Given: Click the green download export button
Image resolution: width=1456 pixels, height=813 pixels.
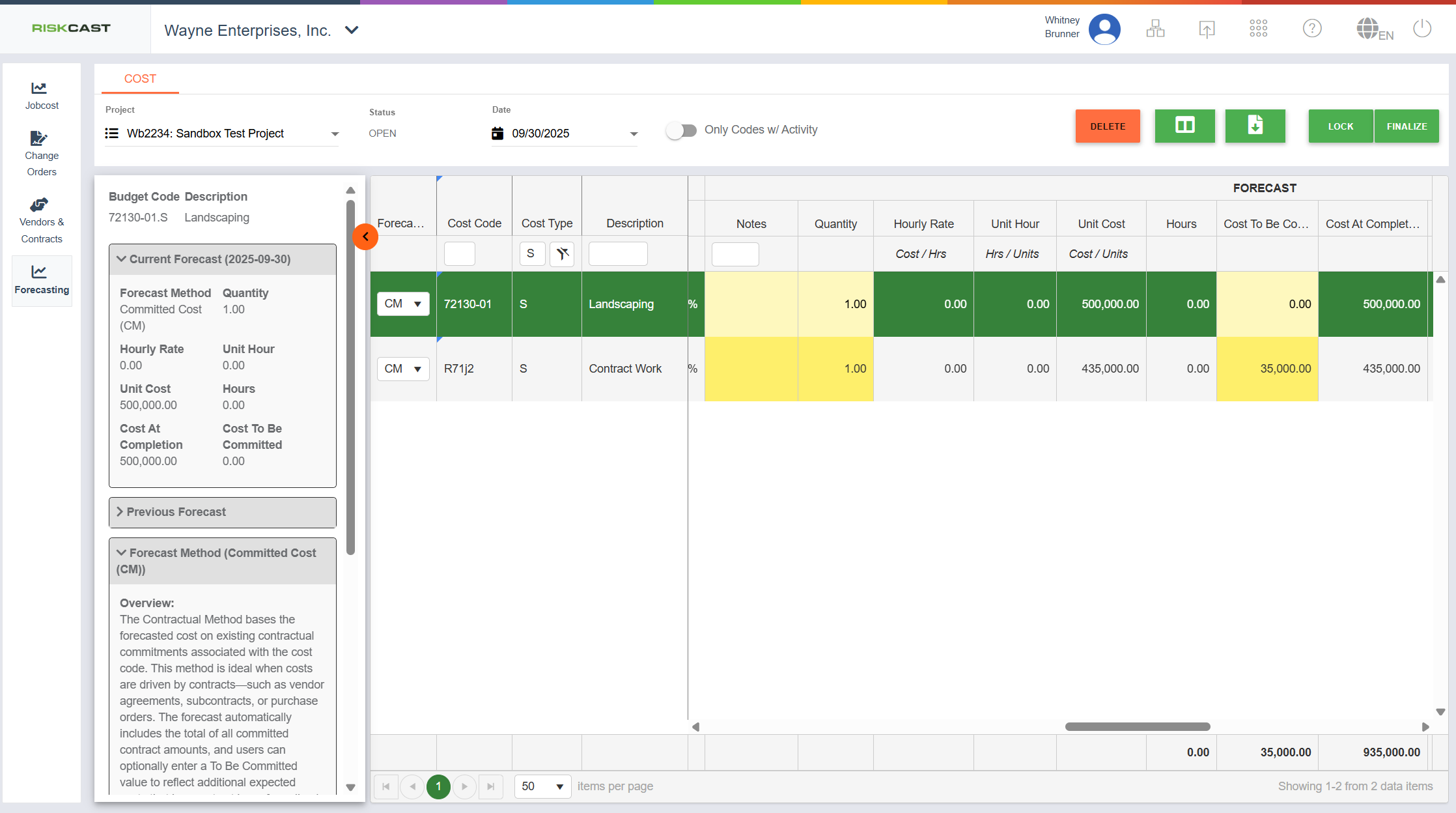Looking at the screenshot, I should coord(1255,126).
